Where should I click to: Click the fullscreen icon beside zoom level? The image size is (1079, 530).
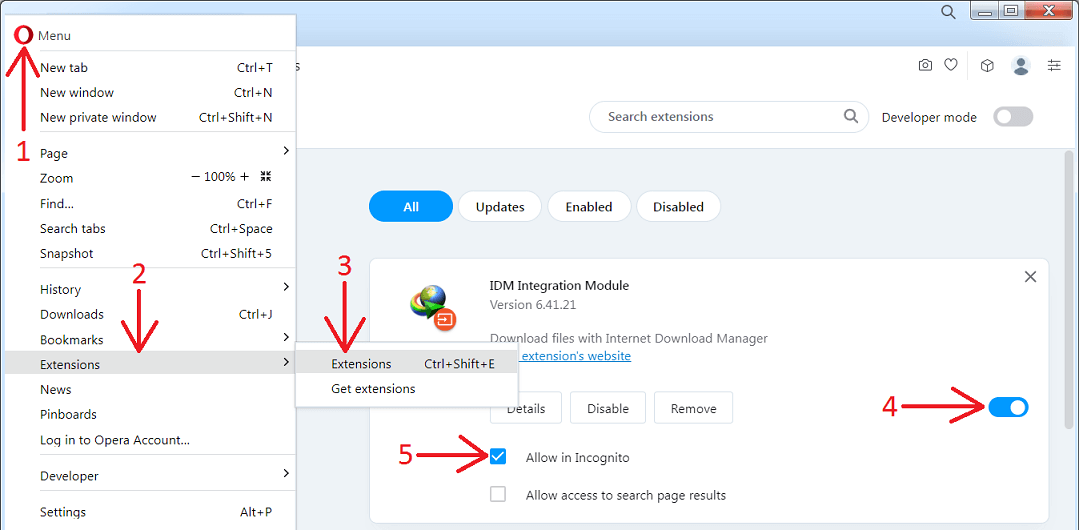(x=266, y=177)
